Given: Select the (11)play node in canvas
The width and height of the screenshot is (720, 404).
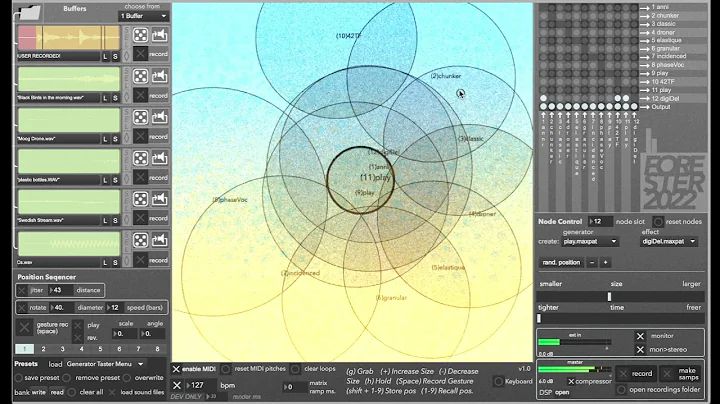Looking at the screenshot, I should click(x=375, y=177).
